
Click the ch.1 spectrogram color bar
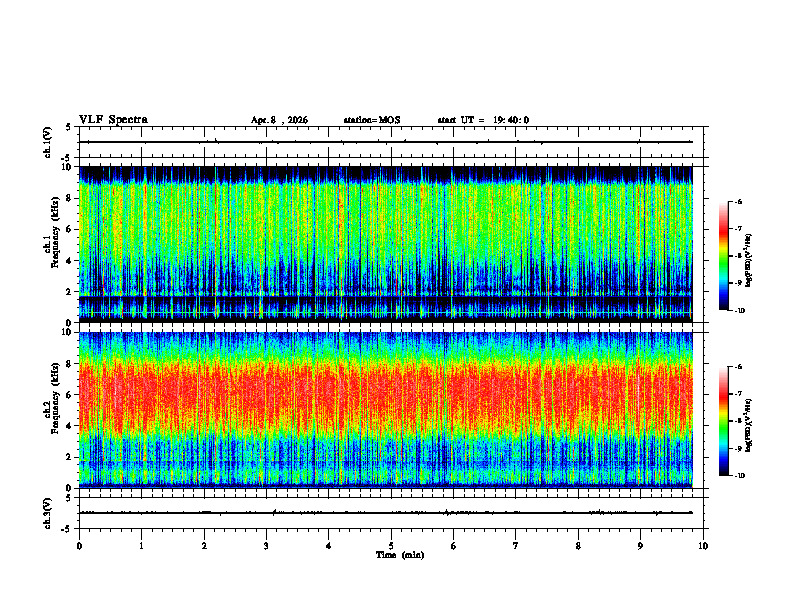point(723,256)
